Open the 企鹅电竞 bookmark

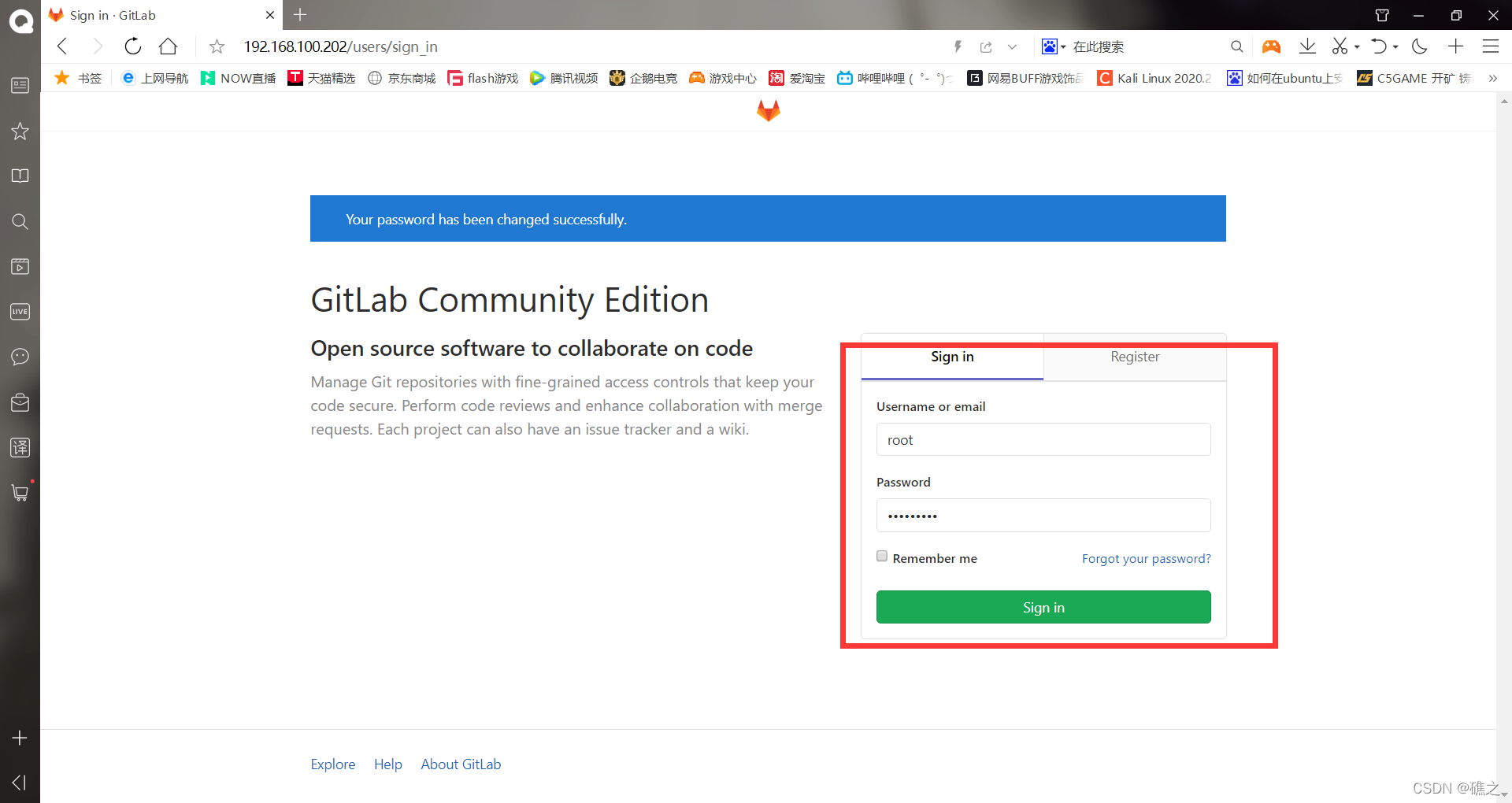[643, 78]
